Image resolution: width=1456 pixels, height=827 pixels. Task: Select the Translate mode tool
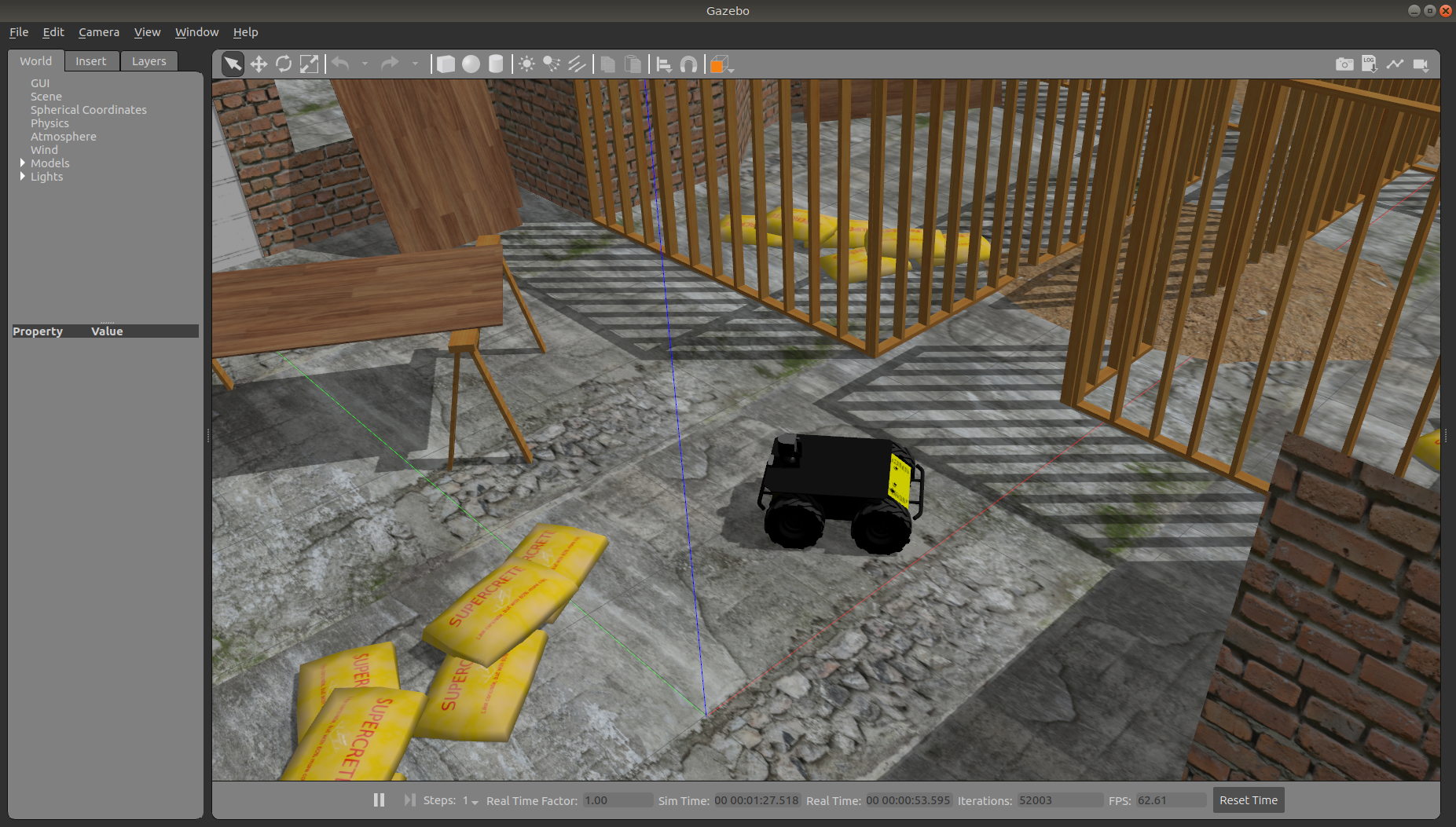click(x=259, y=64)
